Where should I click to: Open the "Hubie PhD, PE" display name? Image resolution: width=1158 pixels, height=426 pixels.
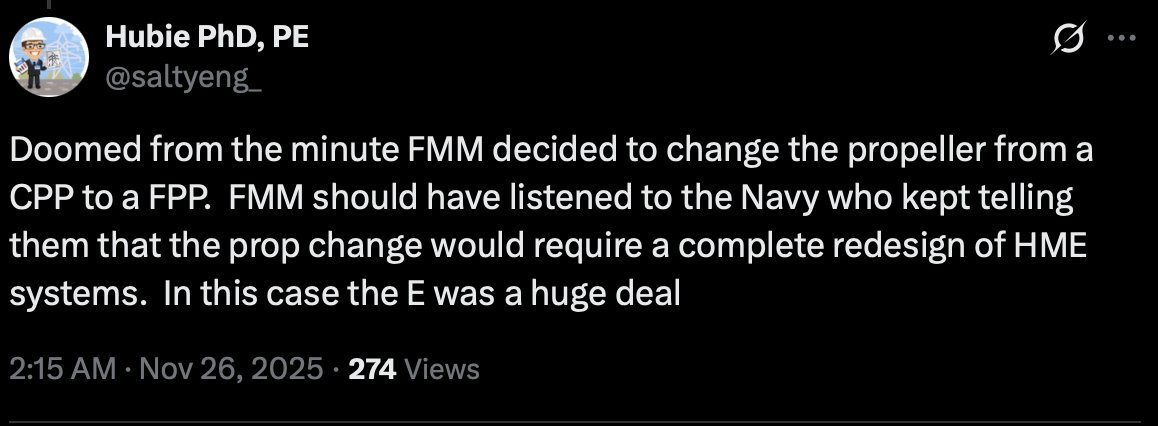207,38
